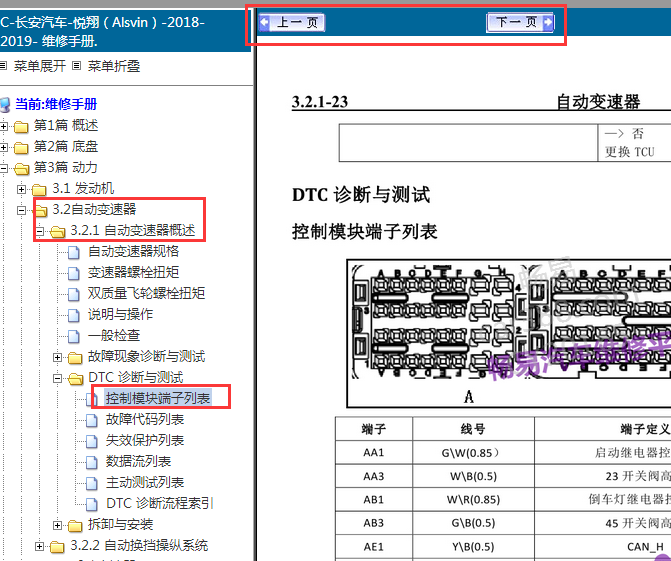
Task: Select the 当前:维修手册 root node
Action: coord(56,104)
